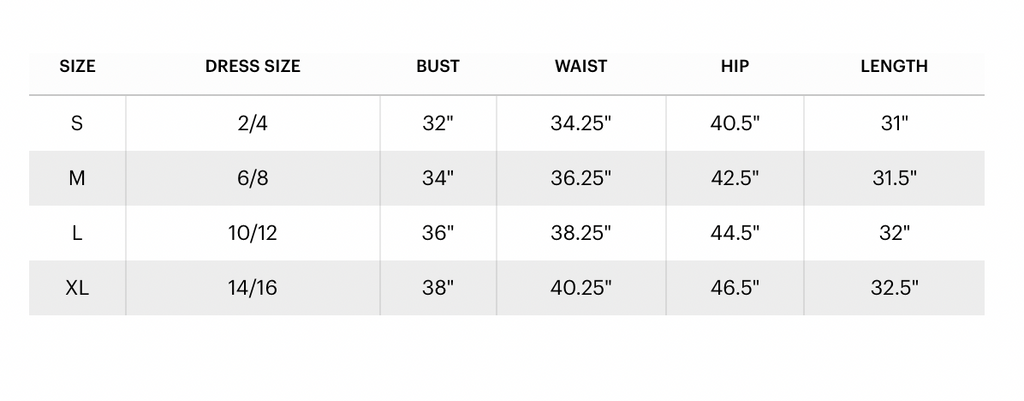This screenshot has height=401, width=1024.
Task: Click the WAIST column header
Action: coord(581,67)
